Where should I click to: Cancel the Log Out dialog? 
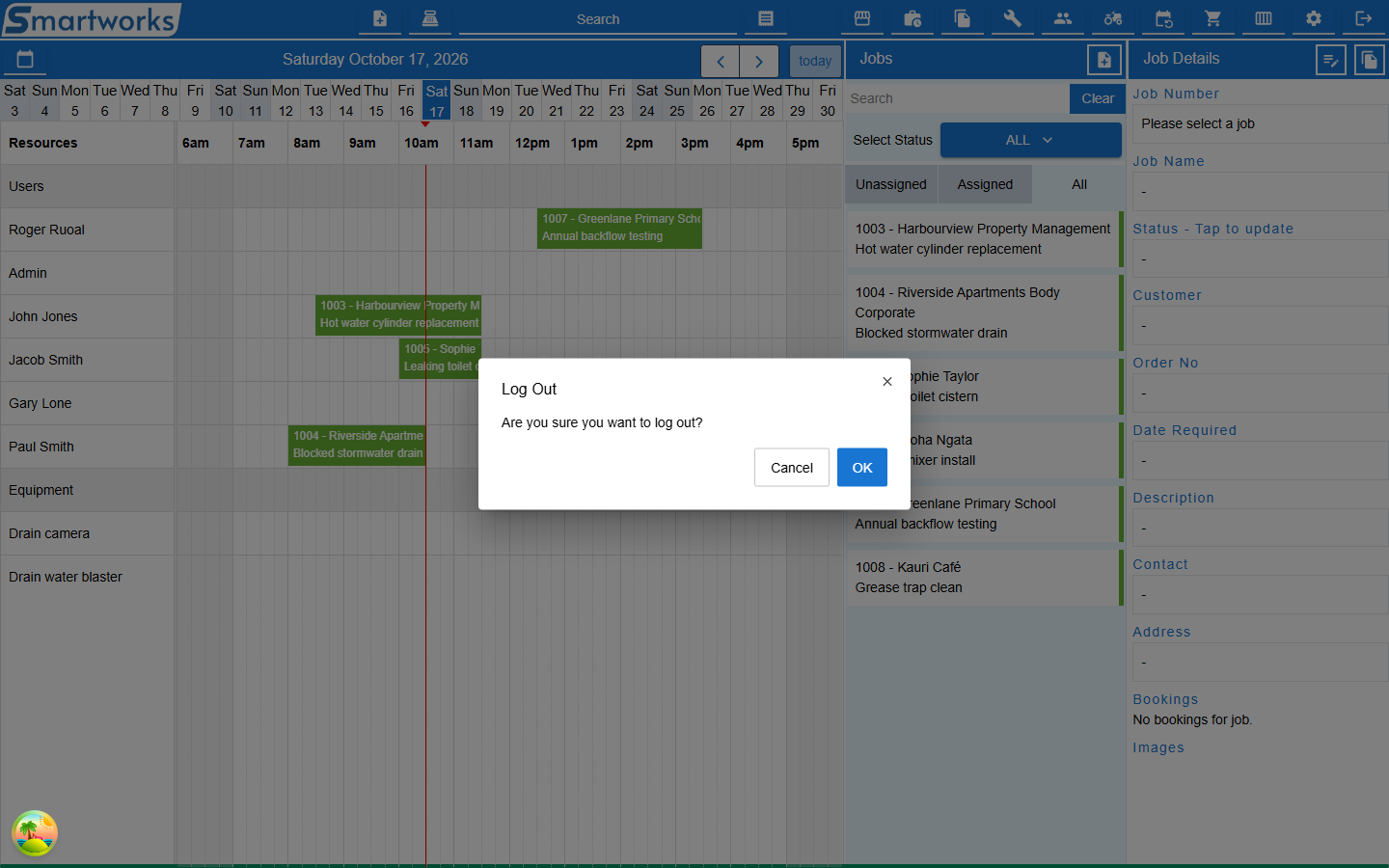[791, 468]
